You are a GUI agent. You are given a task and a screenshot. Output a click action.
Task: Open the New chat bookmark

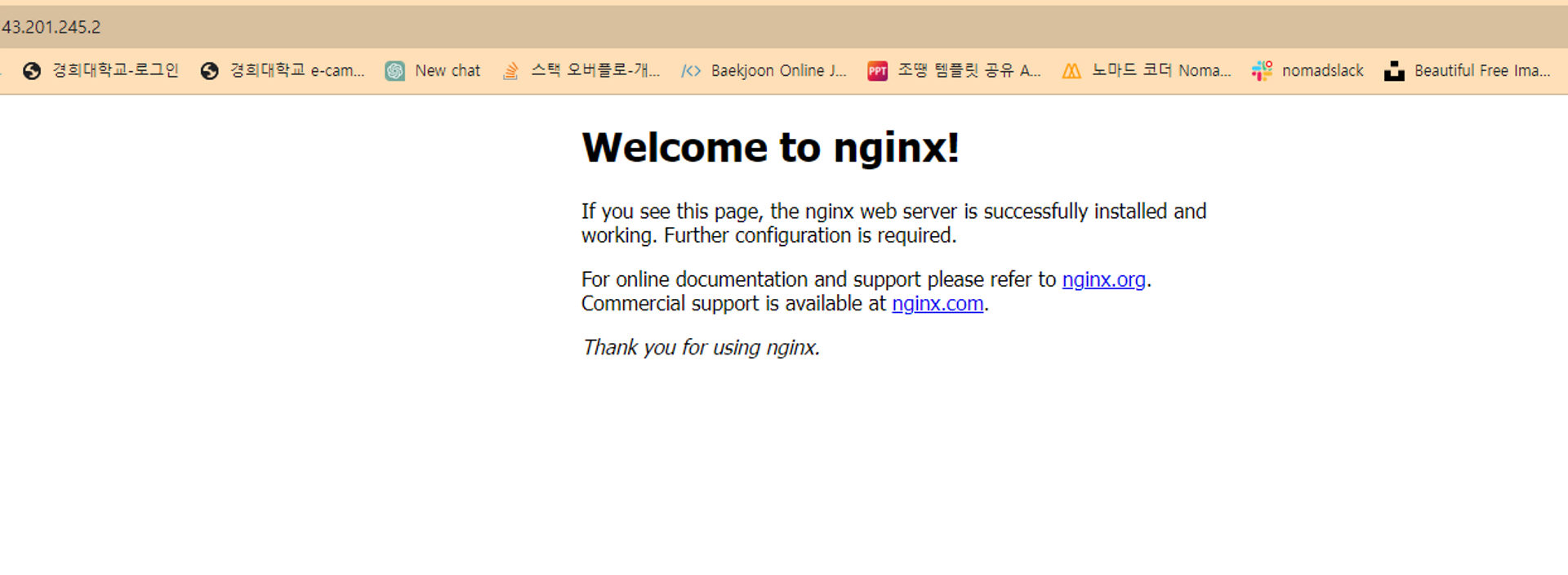448,70
